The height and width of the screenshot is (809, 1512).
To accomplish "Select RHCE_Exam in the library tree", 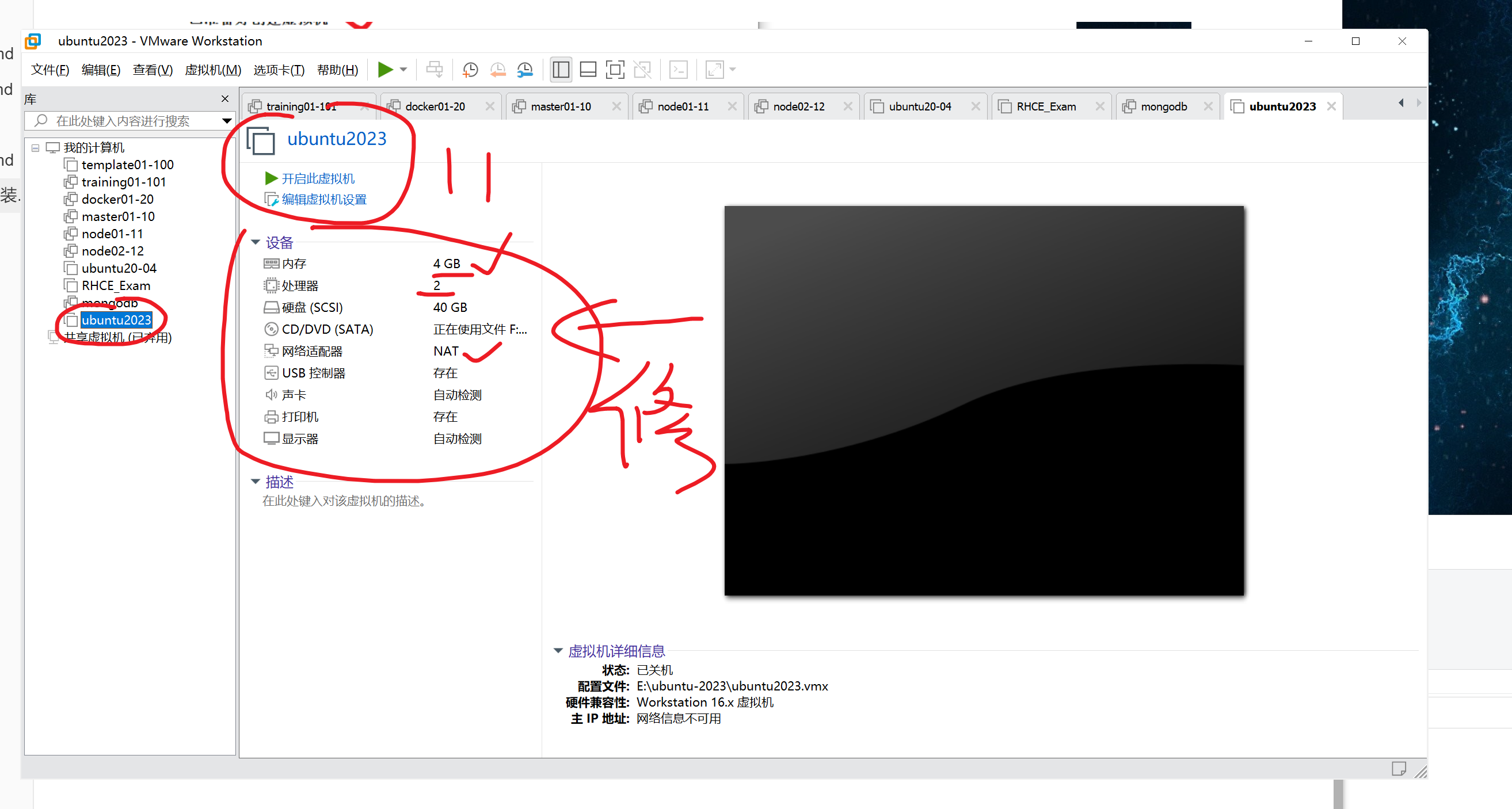I will [x=116, y=286].
